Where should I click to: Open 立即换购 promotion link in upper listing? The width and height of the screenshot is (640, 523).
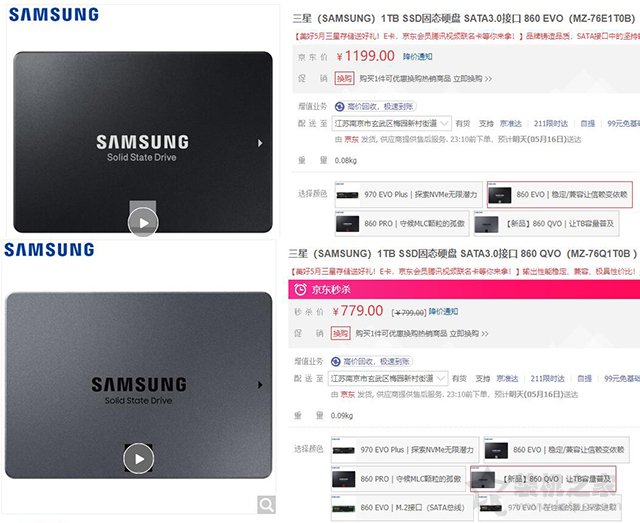click(x=472, y=78)
